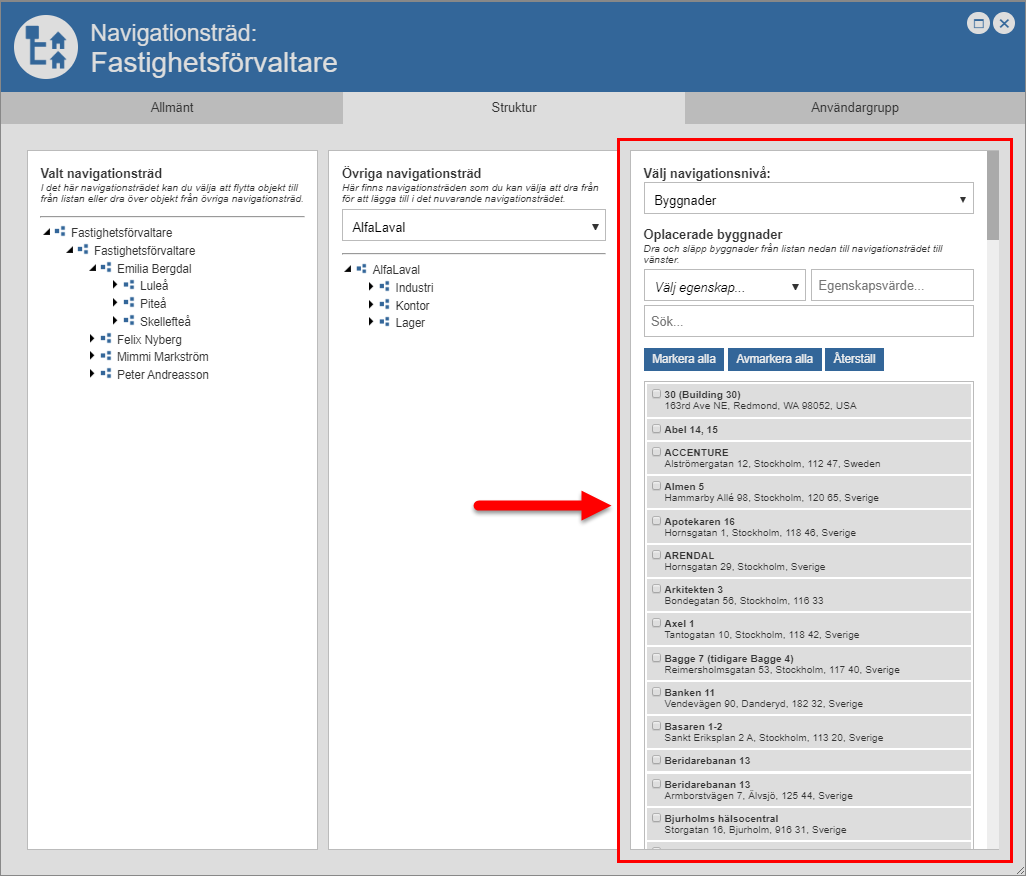Viewport: 1026px width, 876px height.
Task: Tick the checkbox for Apotekaren 16
Action: pos(656,521)
